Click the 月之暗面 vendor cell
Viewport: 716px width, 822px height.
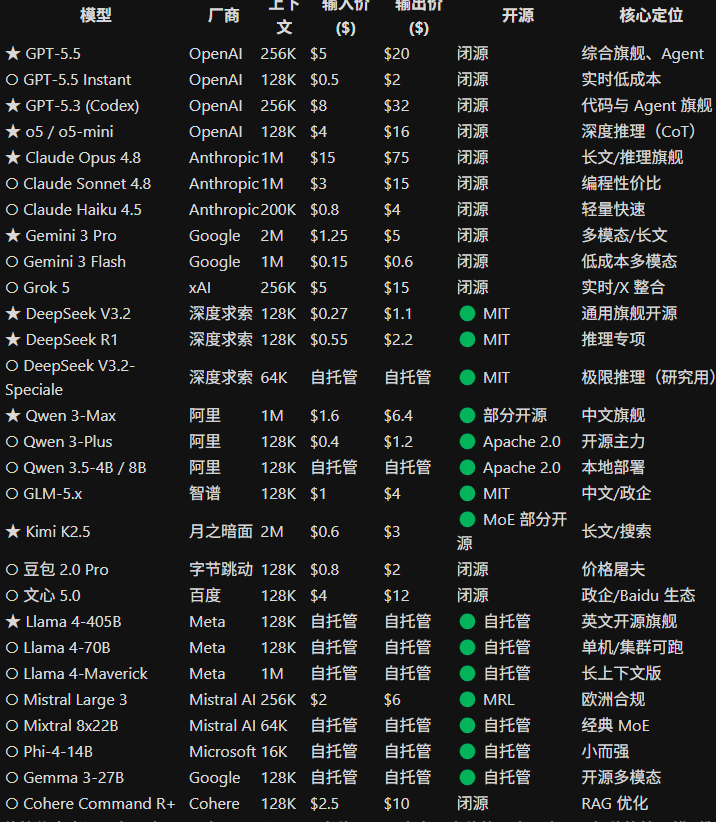pos(221,532)
